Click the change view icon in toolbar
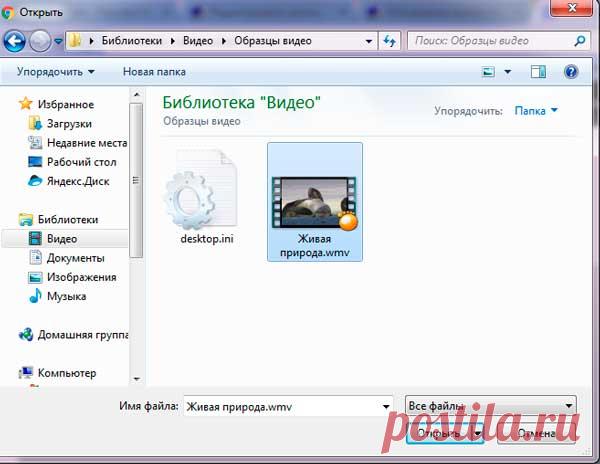The height and width of the screenshot is (464, 600). click(489, 72)
